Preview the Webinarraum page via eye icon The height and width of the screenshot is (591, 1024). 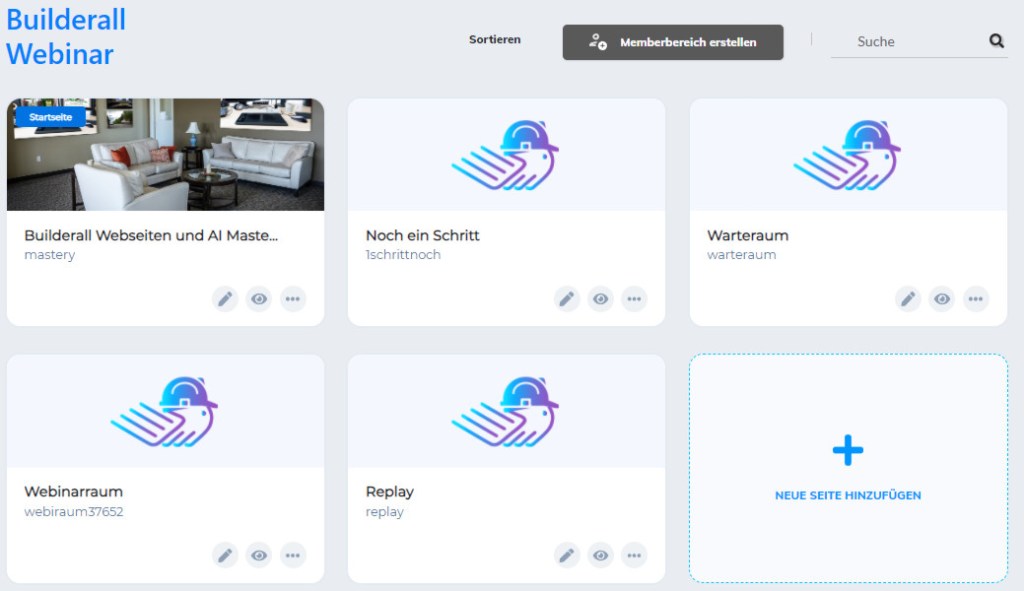pyautogui.click(x=259, y=555)
